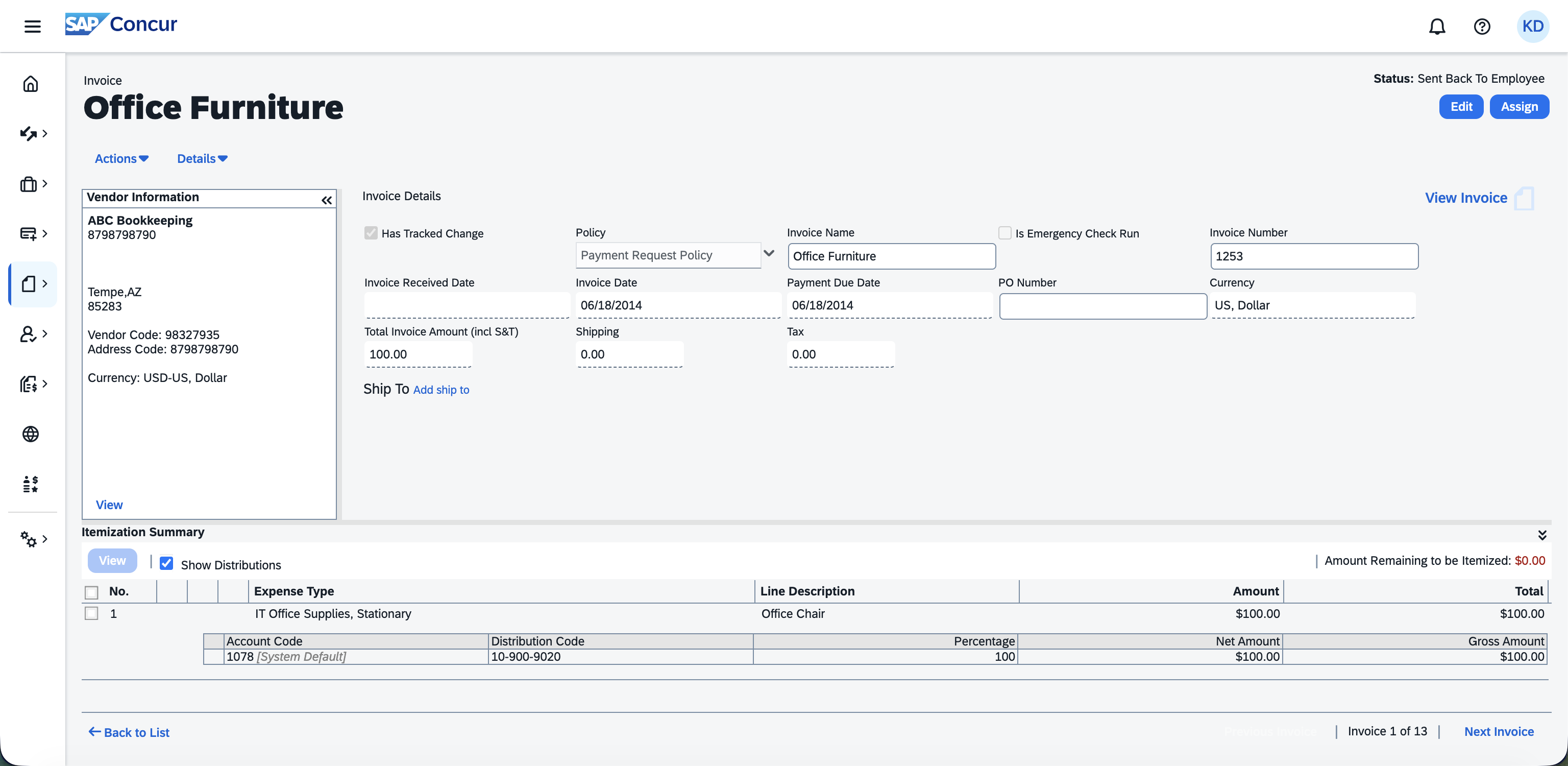Click the Itemization Summary View button
1568x766 pixels.
coord(112,560)
